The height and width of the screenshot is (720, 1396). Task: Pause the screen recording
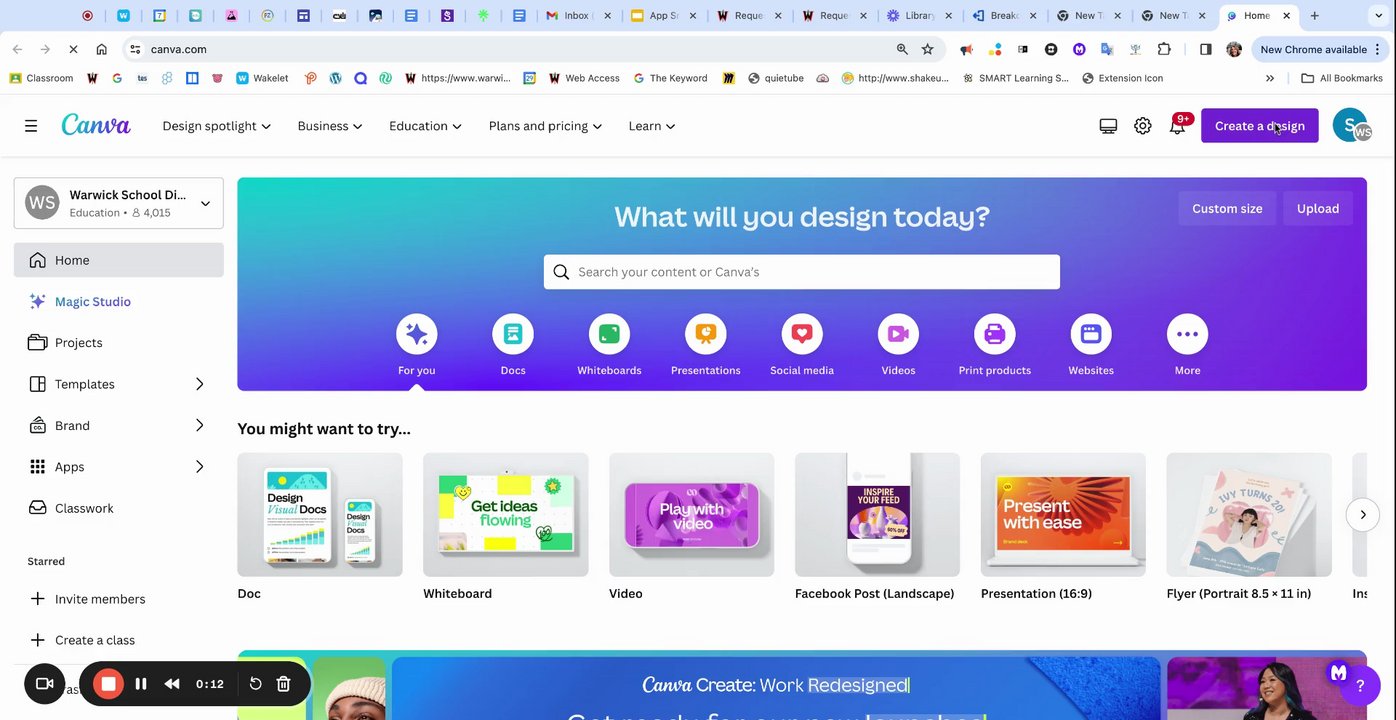pyautogui.click(x=141, y=684)
